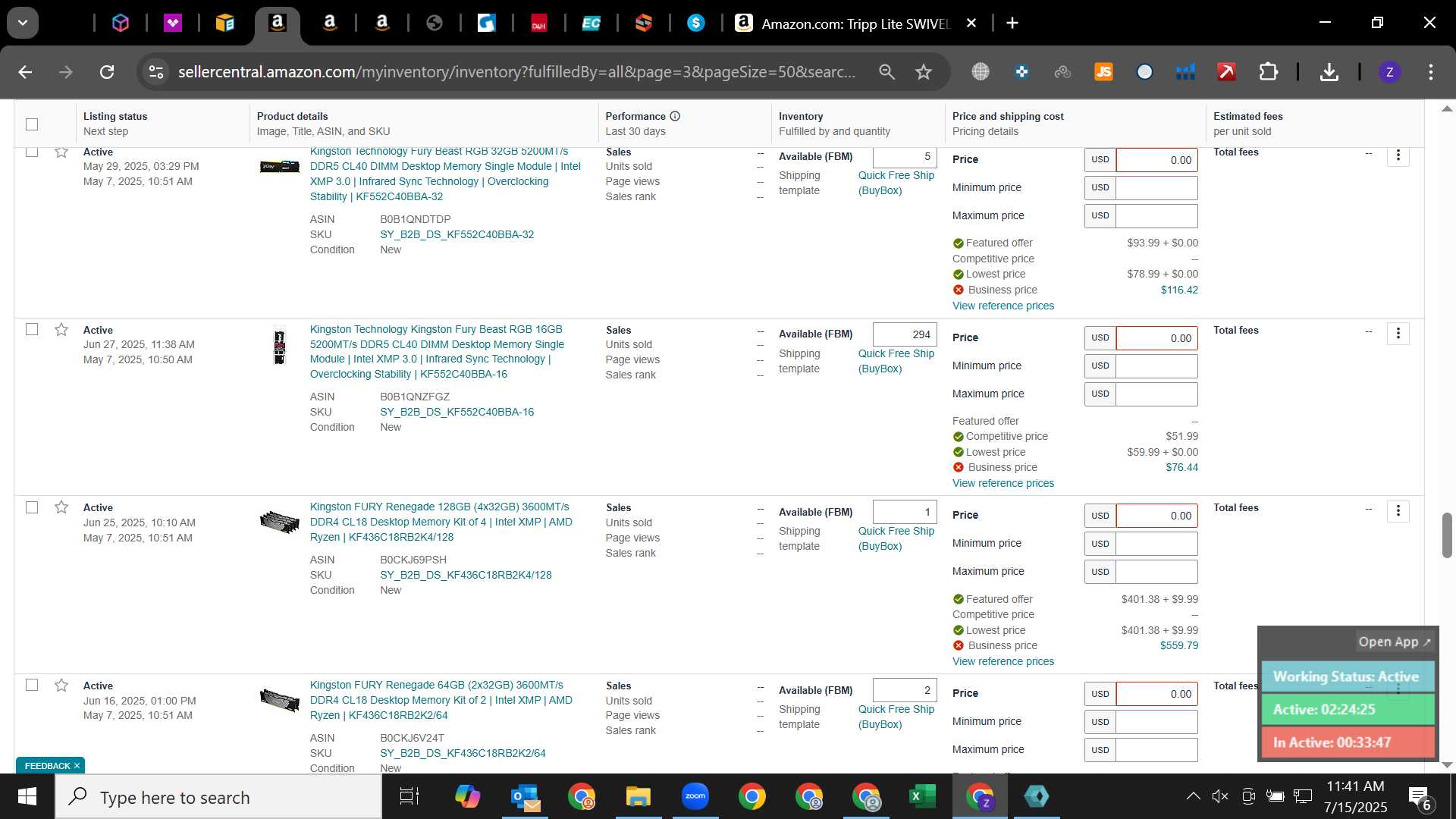1456x819 pixels.
Task: Open Zoom from the taskbar
Action: click(695, 796)
